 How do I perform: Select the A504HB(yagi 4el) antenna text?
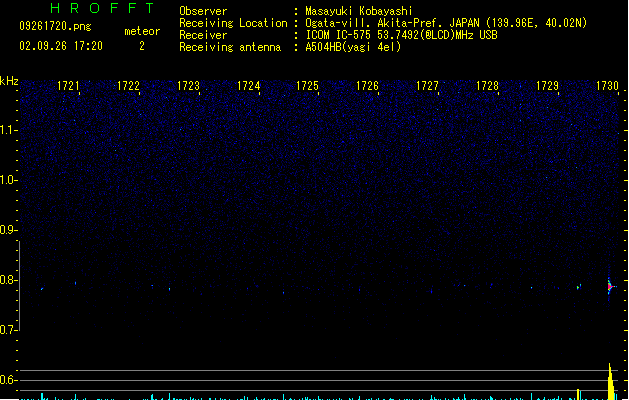tap(353, 47)
